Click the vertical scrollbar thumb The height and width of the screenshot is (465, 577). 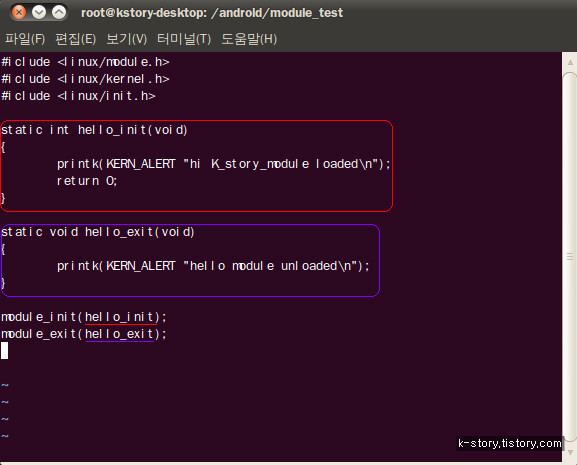click(570, 256)
